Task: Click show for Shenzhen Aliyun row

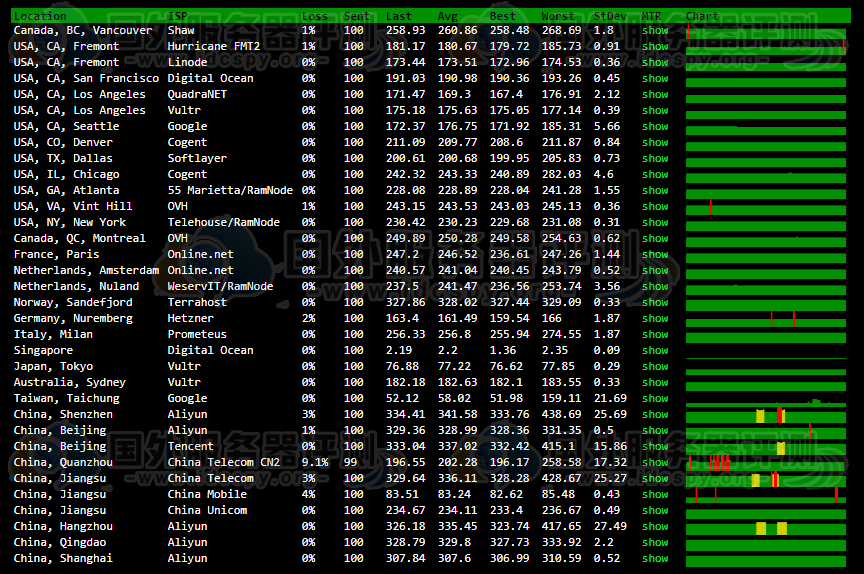Action: click(x=655, y=414)
